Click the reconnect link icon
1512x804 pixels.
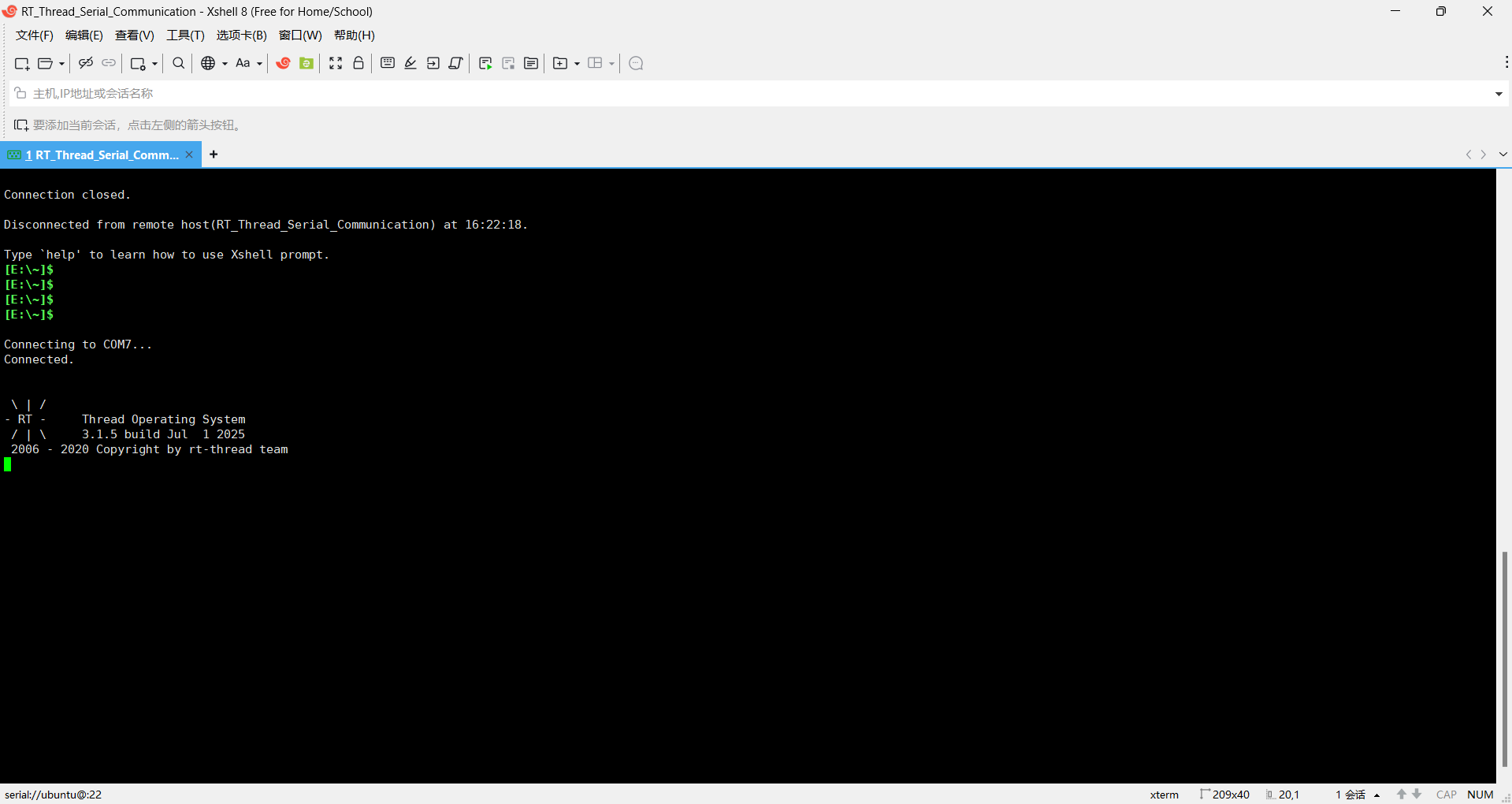pyautogui.click(x=109, y=63)
